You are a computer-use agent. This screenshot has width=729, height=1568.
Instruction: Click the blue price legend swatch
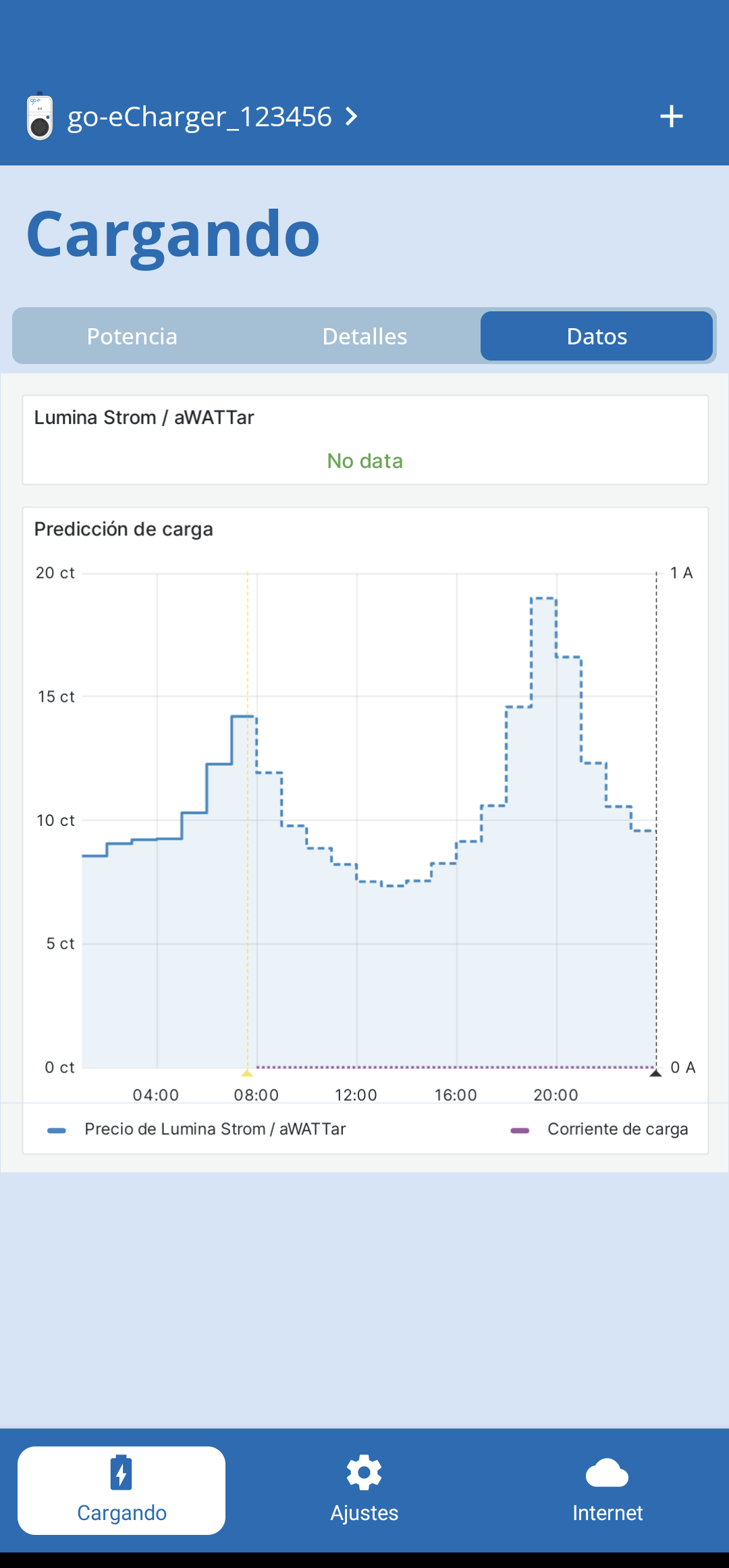tap(57, 1130)
